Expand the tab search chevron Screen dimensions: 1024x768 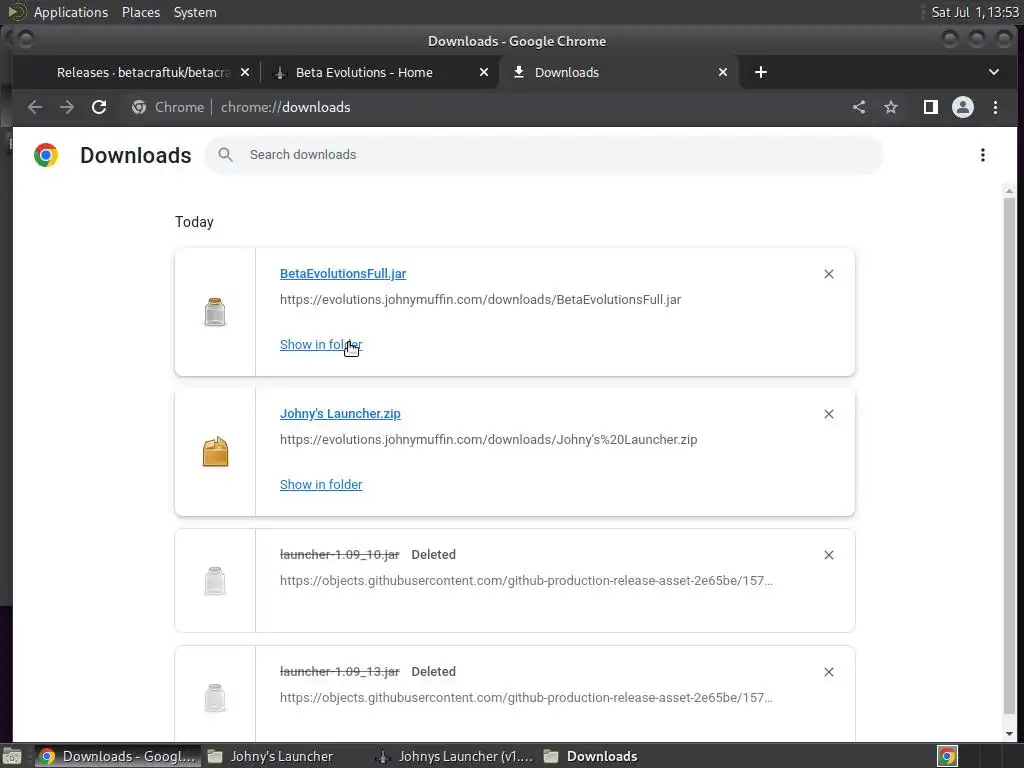pyautogui.click(x=993, y=72)
